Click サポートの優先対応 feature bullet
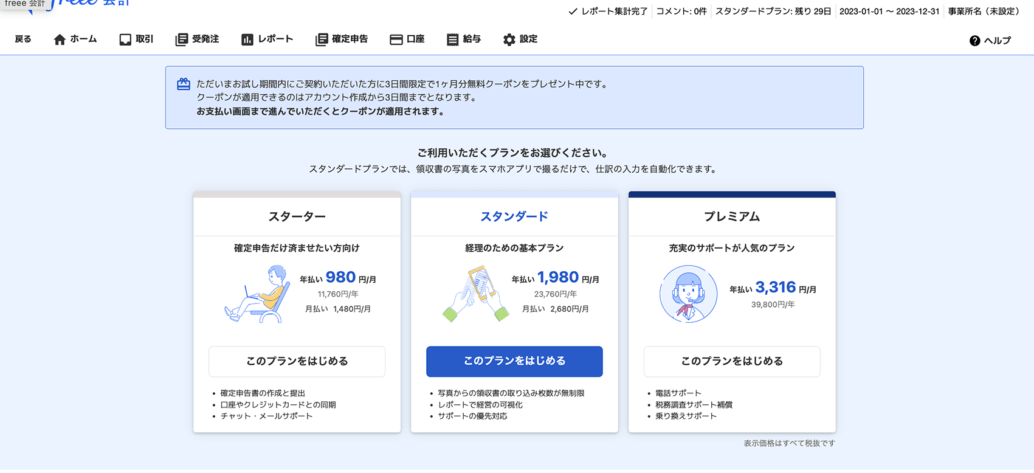The height and width of the screenshot is (473, 1034). pos(473,416)
